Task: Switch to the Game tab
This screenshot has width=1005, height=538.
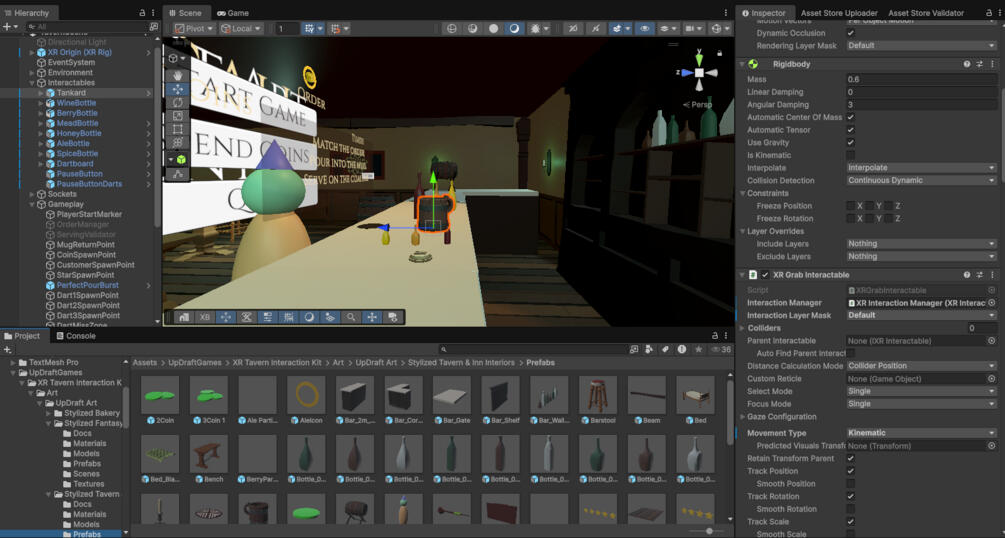Action: tap(233, 13)
